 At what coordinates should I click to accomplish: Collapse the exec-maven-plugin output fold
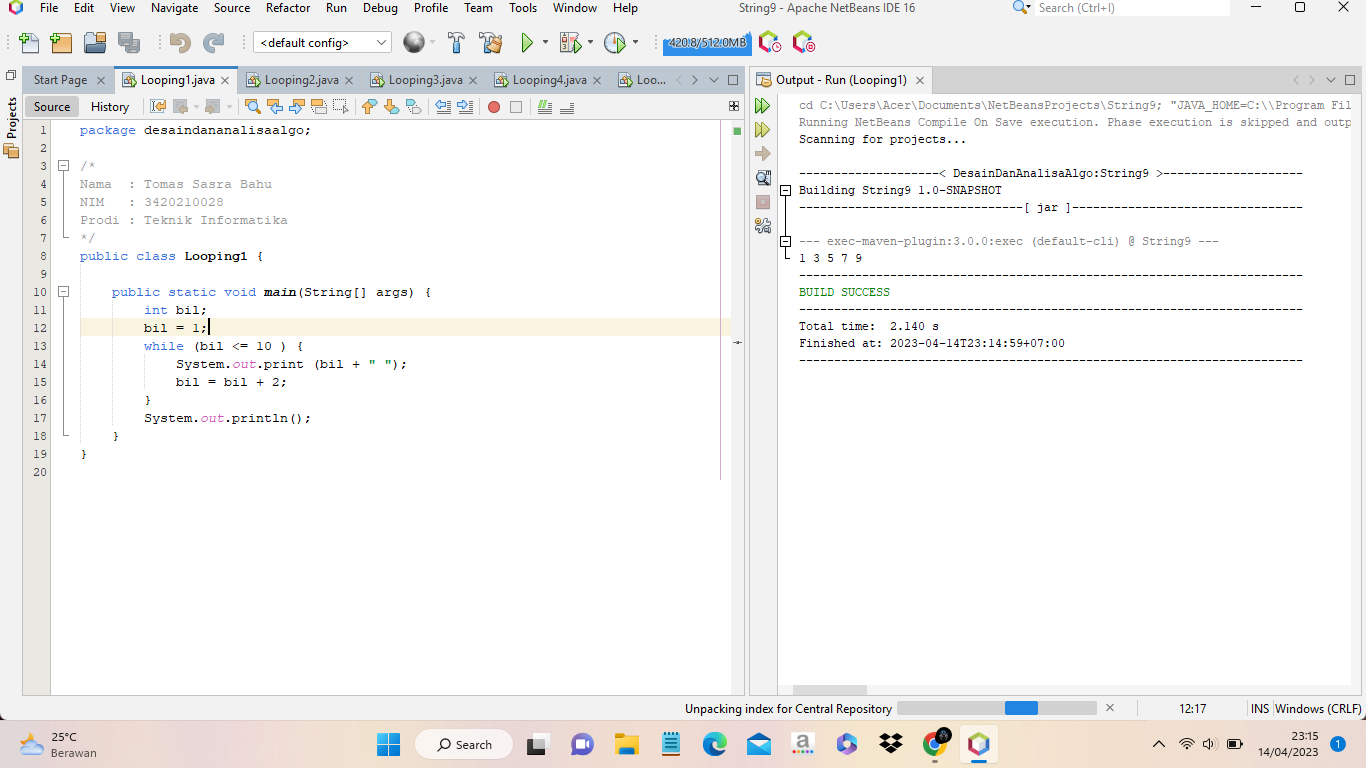(x=786, y=241)
